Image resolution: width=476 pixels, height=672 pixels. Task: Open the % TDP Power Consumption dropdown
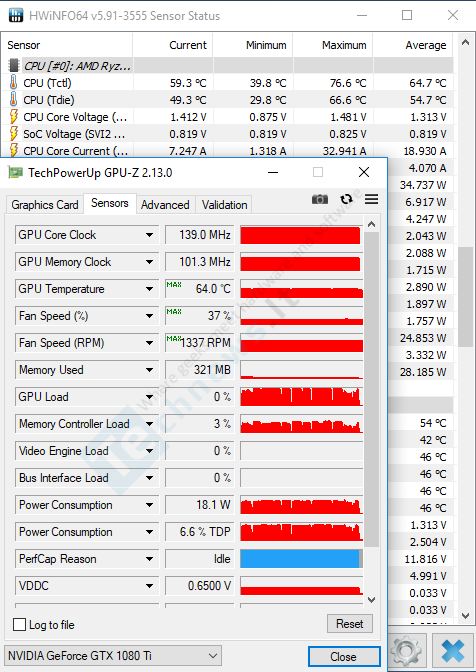(149, 532)
